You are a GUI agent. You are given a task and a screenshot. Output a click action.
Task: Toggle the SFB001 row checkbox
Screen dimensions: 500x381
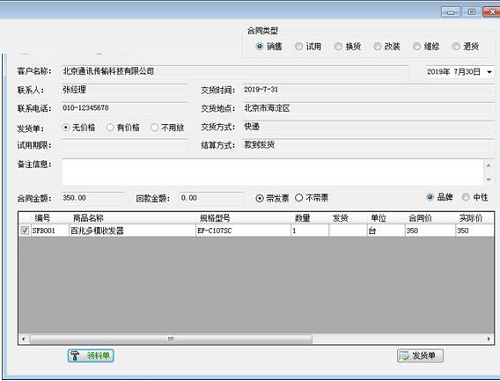click(25, 231)
